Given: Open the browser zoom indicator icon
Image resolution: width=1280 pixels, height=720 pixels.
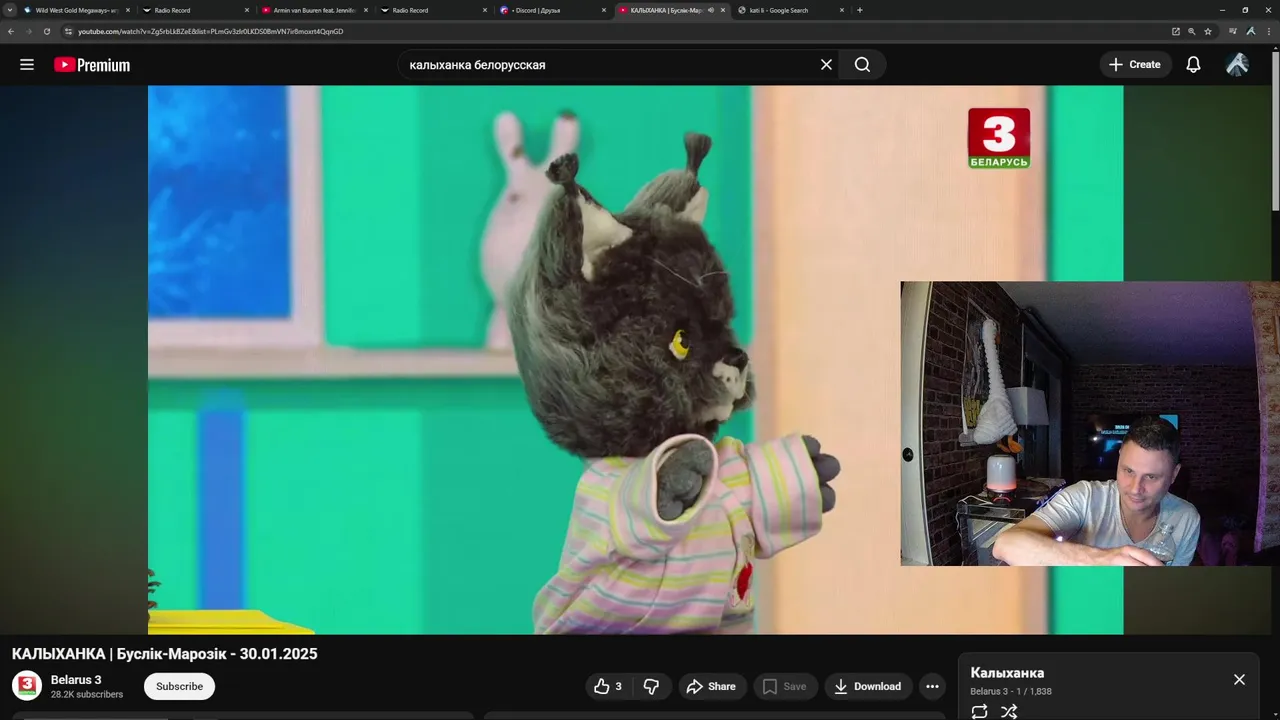Looking at the screenshot, I should tap(1192, 31).
